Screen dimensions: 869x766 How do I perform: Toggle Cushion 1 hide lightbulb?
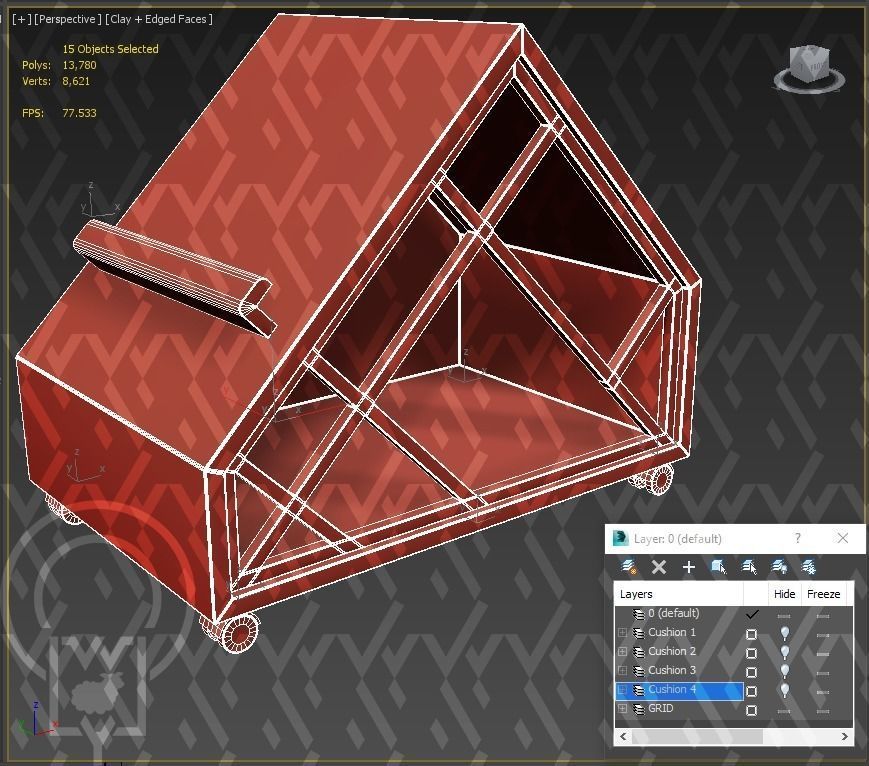[x=785, y=632]
